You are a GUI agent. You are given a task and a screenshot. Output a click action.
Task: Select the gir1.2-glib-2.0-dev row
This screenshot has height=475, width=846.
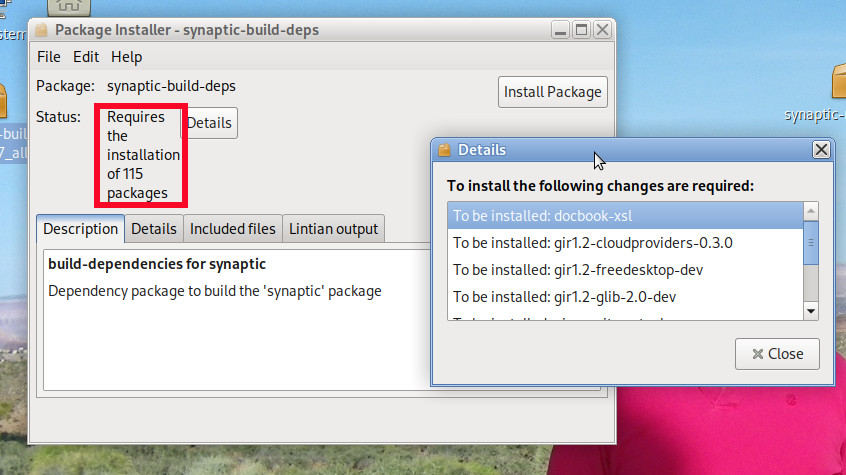pyautogui.click(x=625, y=297)
